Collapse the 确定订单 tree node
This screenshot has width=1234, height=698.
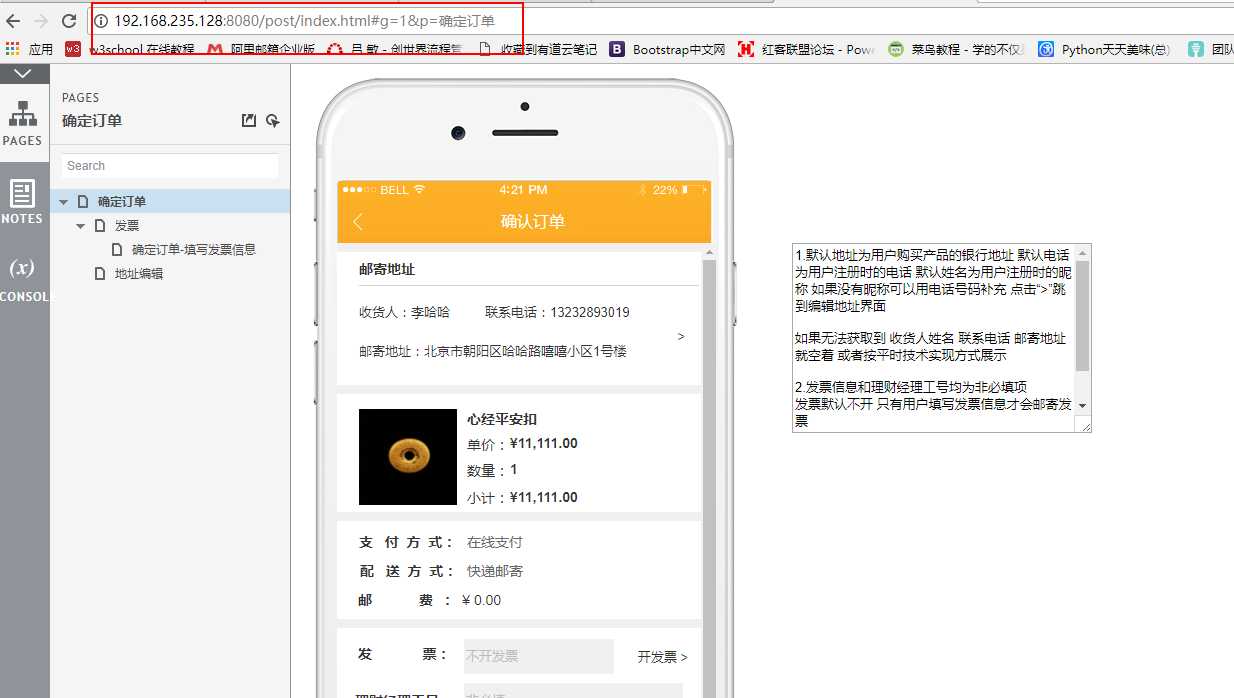point(63,202)
